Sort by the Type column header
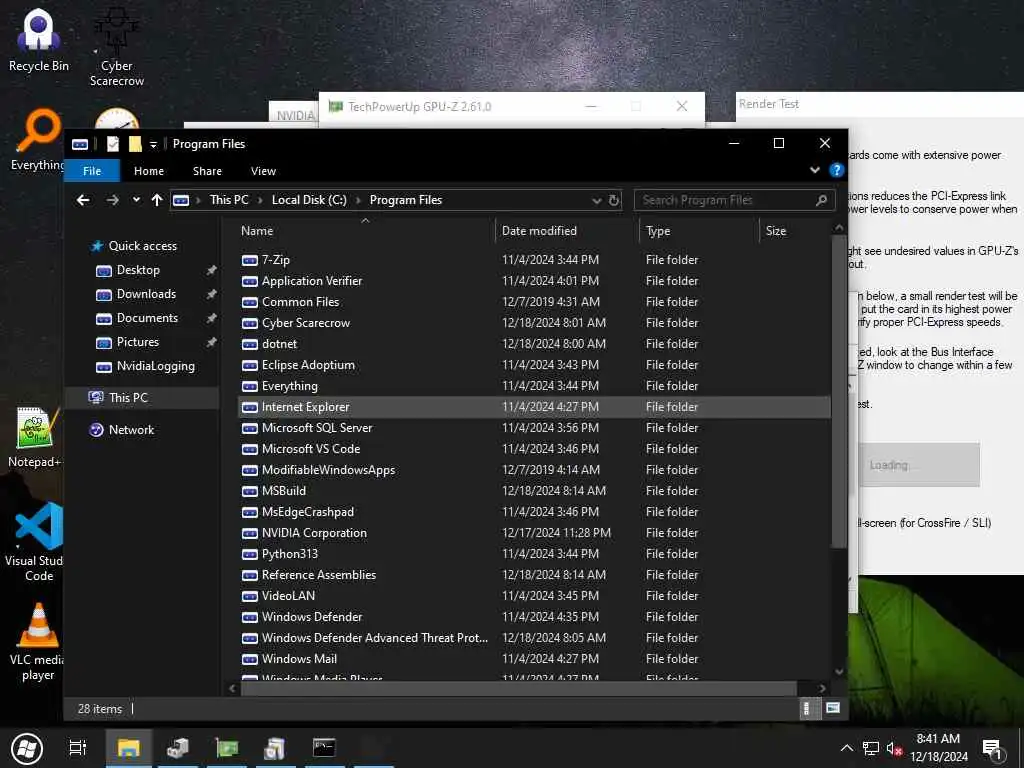The width and height of the screenshot is (1024, 768). (699, 231)
